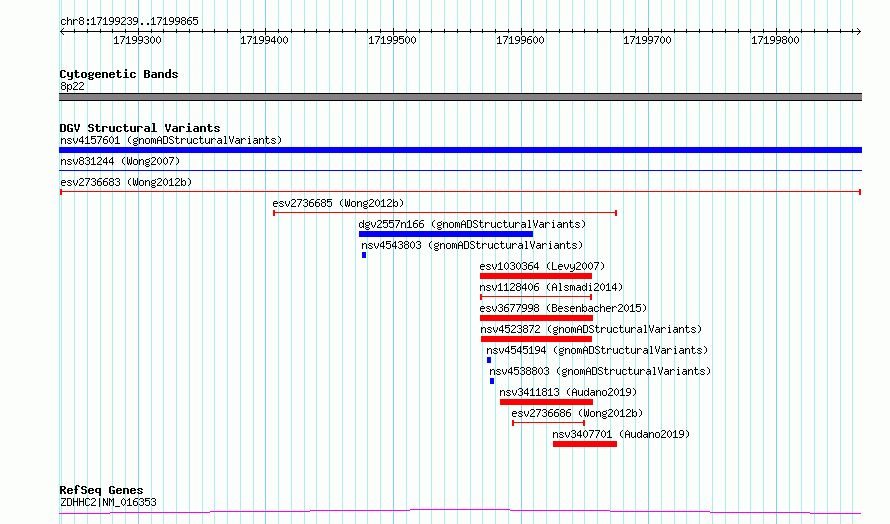Click the red nsv3411813 variant bar
The width and height of the screenshot is (890, 524).
click(546, 402)
